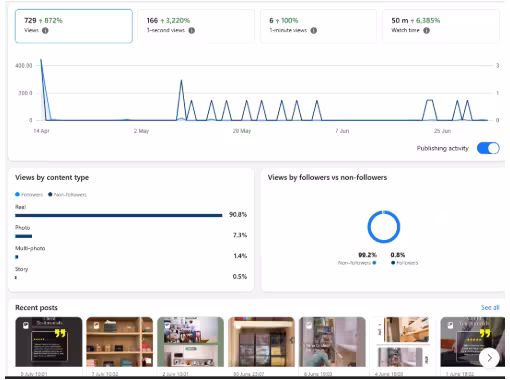Click the info icon next to Views
510x380 pixels.
[45, 30]
